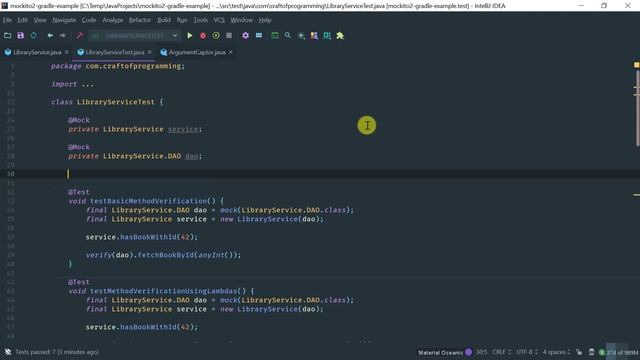Click the green status bar indicator icon
The image size is (640, 360).
pos(602,352)
